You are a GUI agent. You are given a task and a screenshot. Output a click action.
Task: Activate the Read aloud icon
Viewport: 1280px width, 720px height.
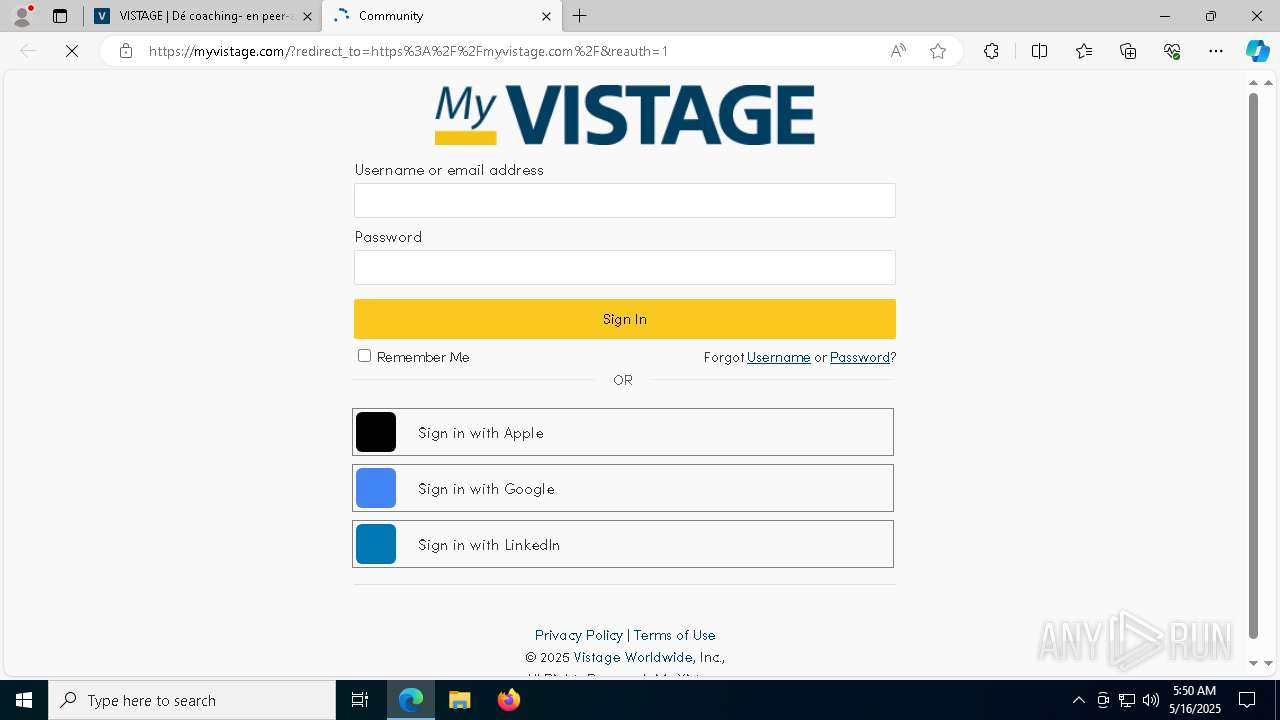[898, 51]
